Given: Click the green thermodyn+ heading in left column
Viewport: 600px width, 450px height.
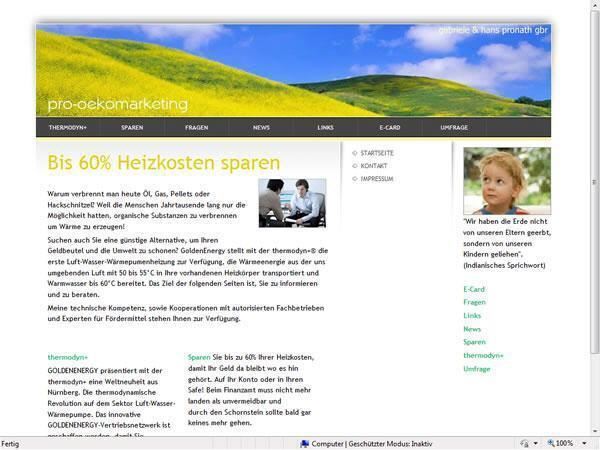Looking at the screenshot, I should tap(68, 357).
